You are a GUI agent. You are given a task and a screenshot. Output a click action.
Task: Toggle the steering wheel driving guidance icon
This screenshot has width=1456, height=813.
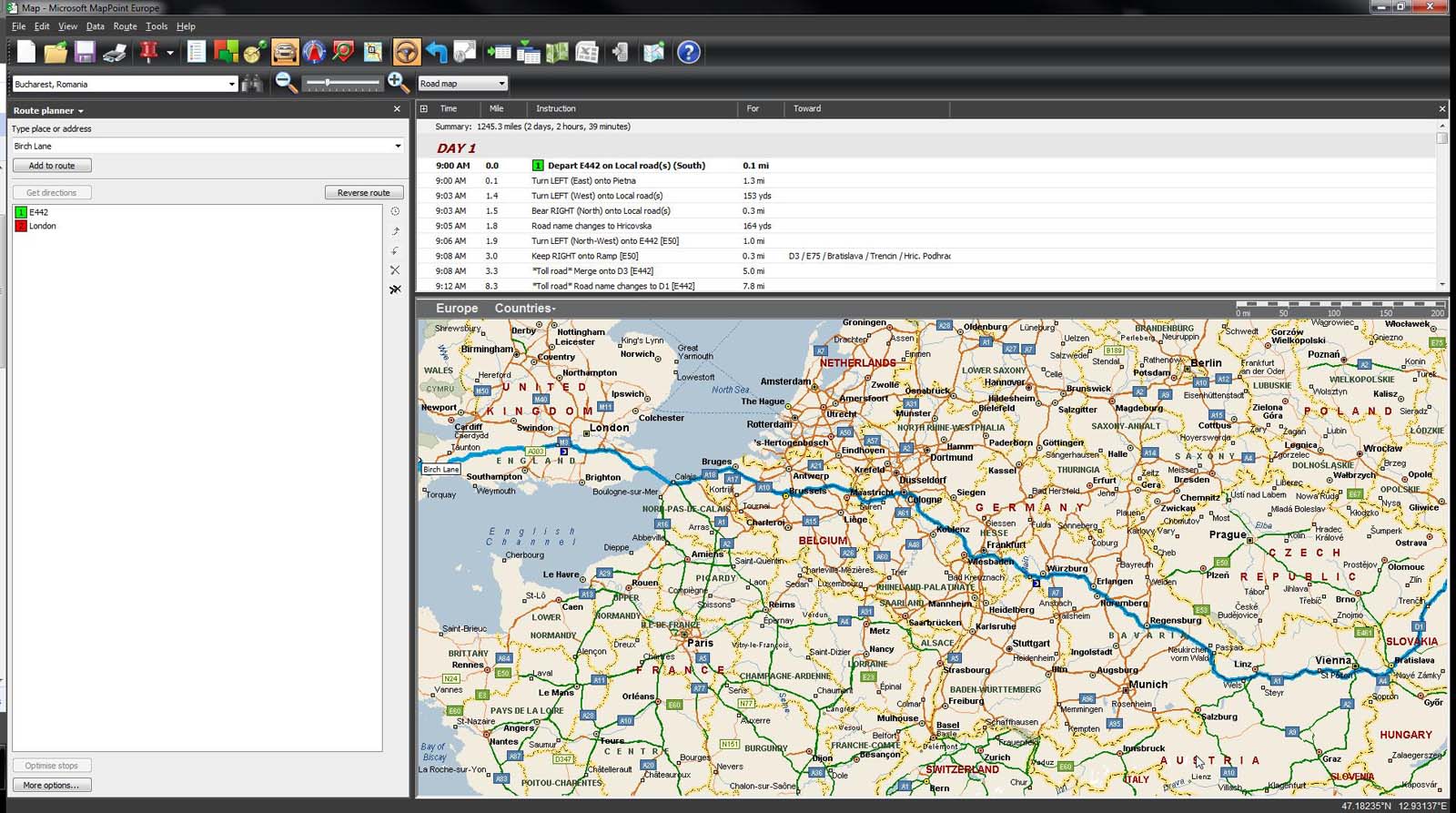coord(407,52)
